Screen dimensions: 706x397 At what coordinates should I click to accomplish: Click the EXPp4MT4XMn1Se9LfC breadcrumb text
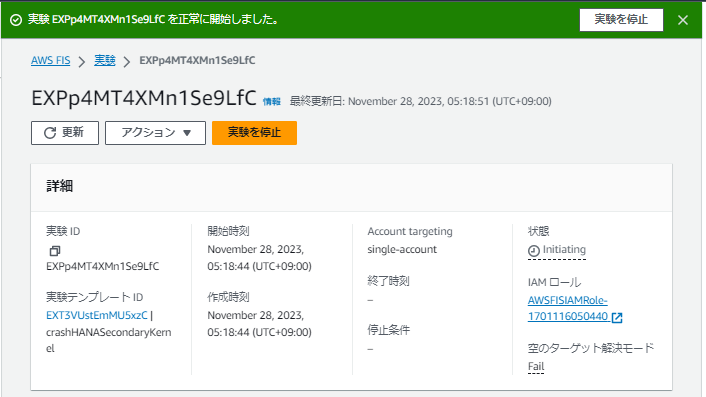click(x=197, y=60)
